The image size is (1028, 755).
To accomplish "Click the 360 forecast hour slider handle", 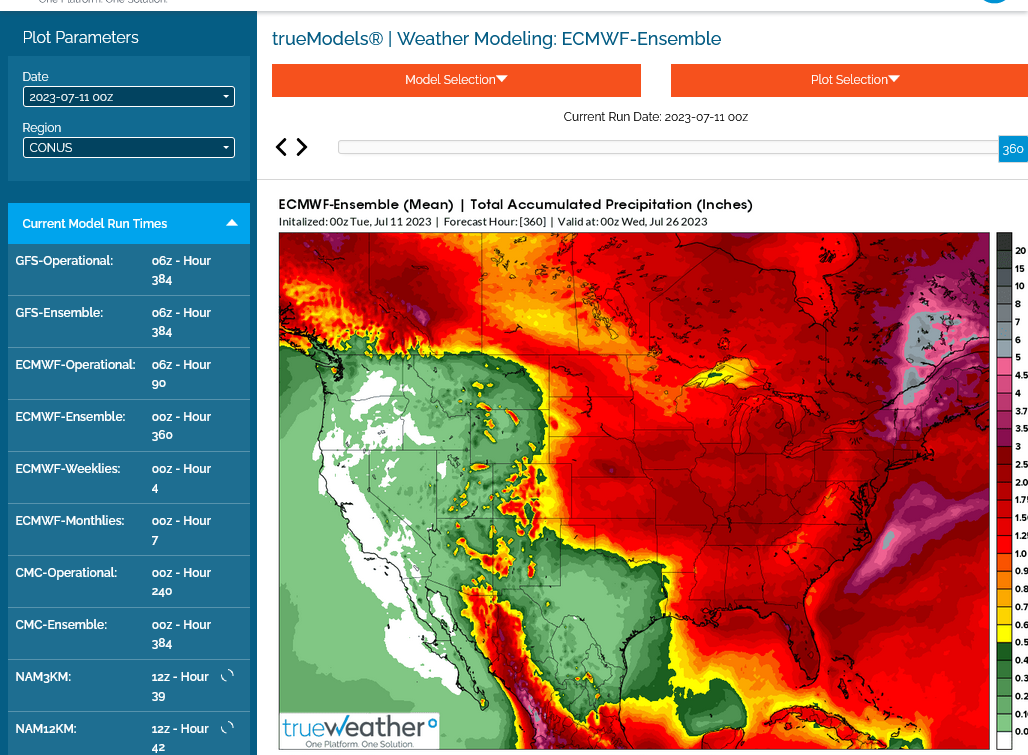I will click(x=1013, y=149).
